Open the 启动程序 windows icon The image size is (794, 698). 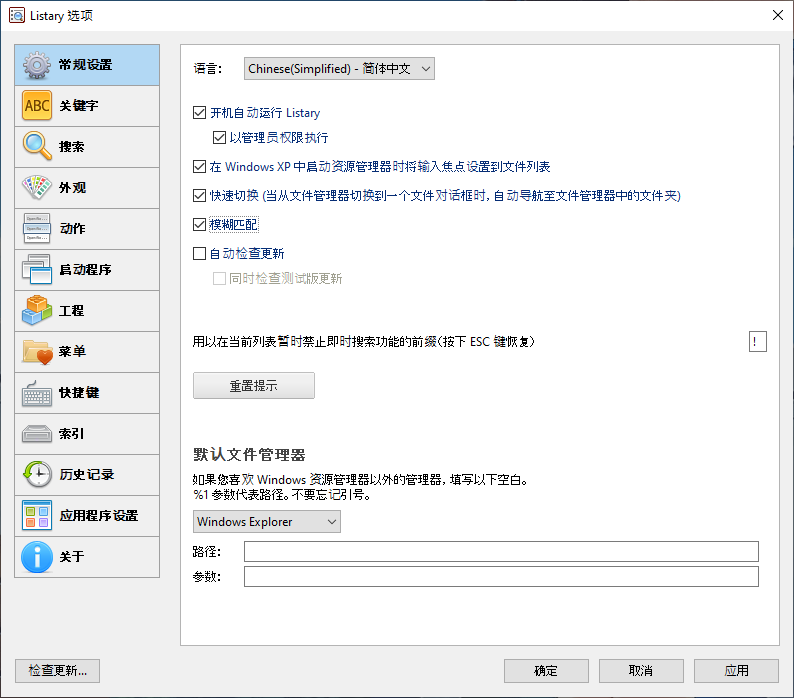[37, 270]
